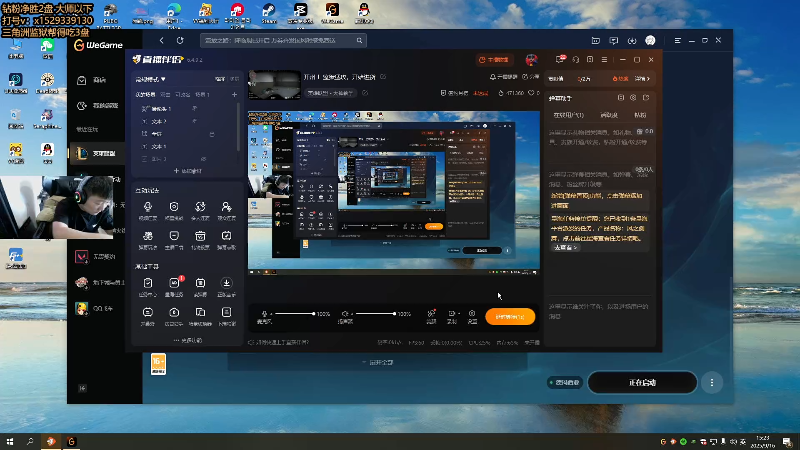Click the WeGame message bubble icon in top bar

tap(614, 41)
